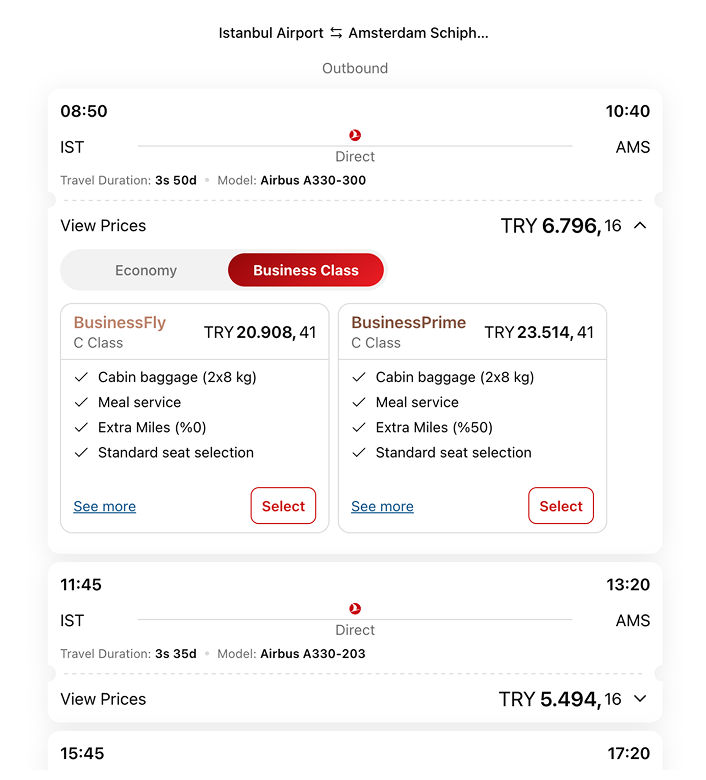Image resolution: width=706 pixels, height=780 pixels.
Task: Click the BusinessPrime fare title
Action: [x=409, y=322]
